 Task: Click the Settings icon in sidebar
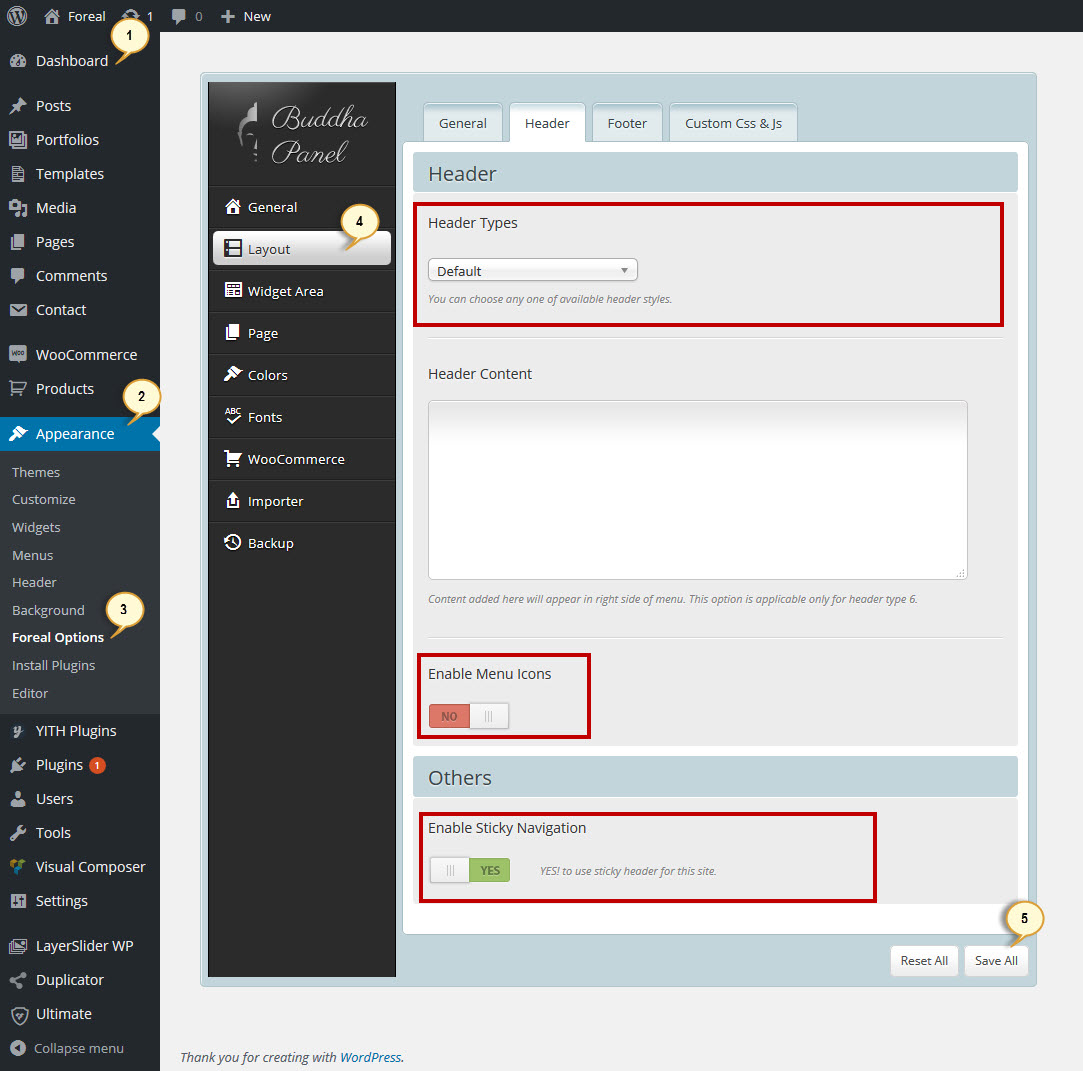click(19, 900)
